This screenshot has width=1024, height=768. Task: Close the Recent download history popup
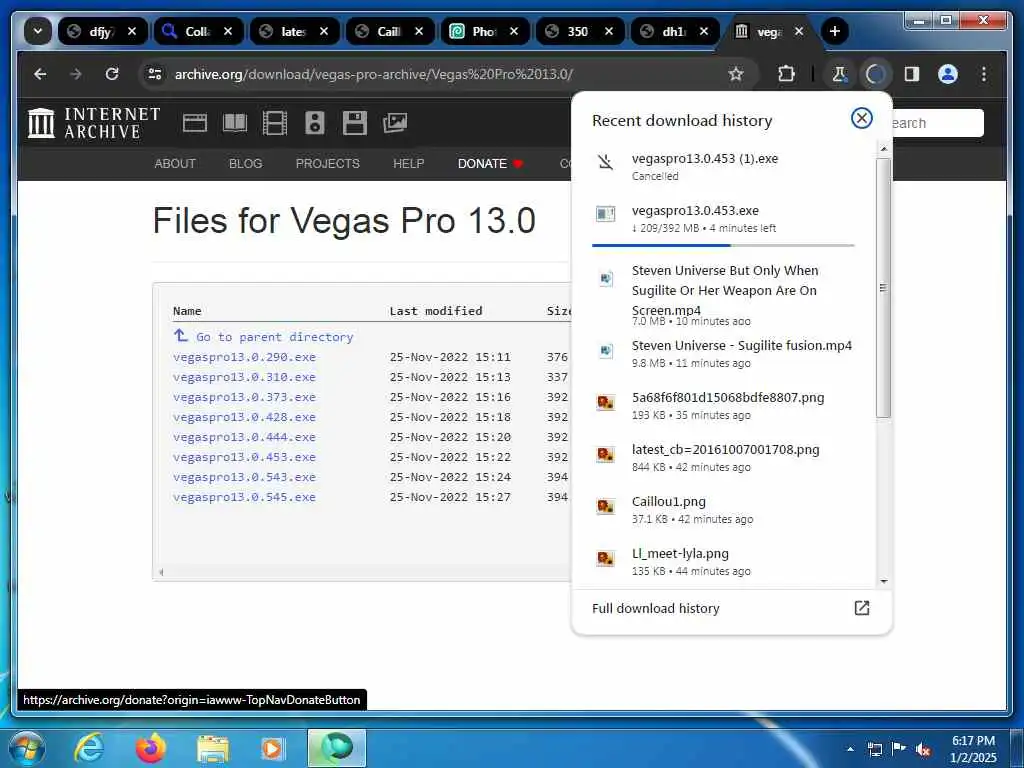click(x=861, y=118)
